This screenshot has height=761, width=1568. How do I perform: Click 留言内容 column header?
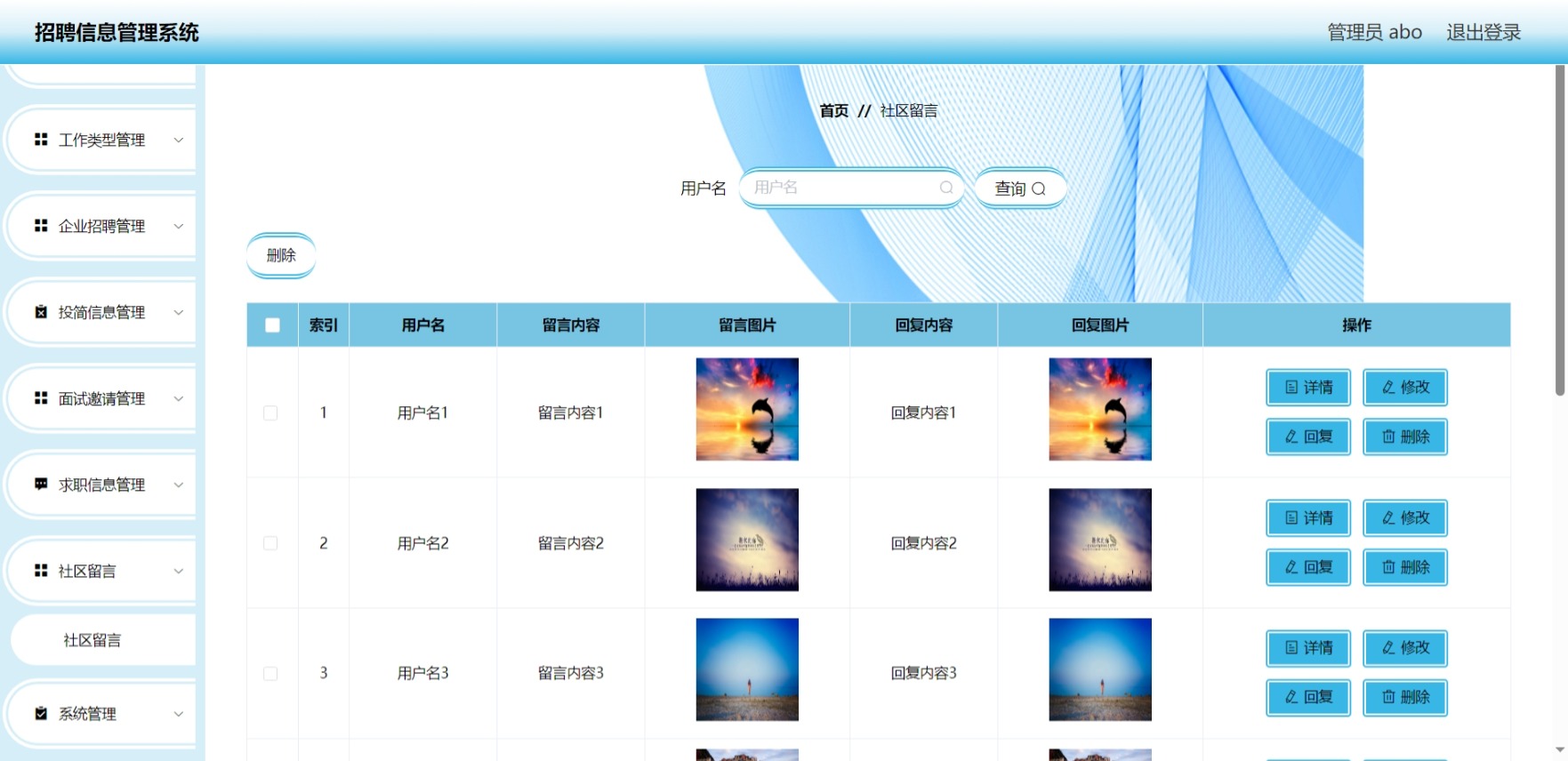(x=571, y=325)
